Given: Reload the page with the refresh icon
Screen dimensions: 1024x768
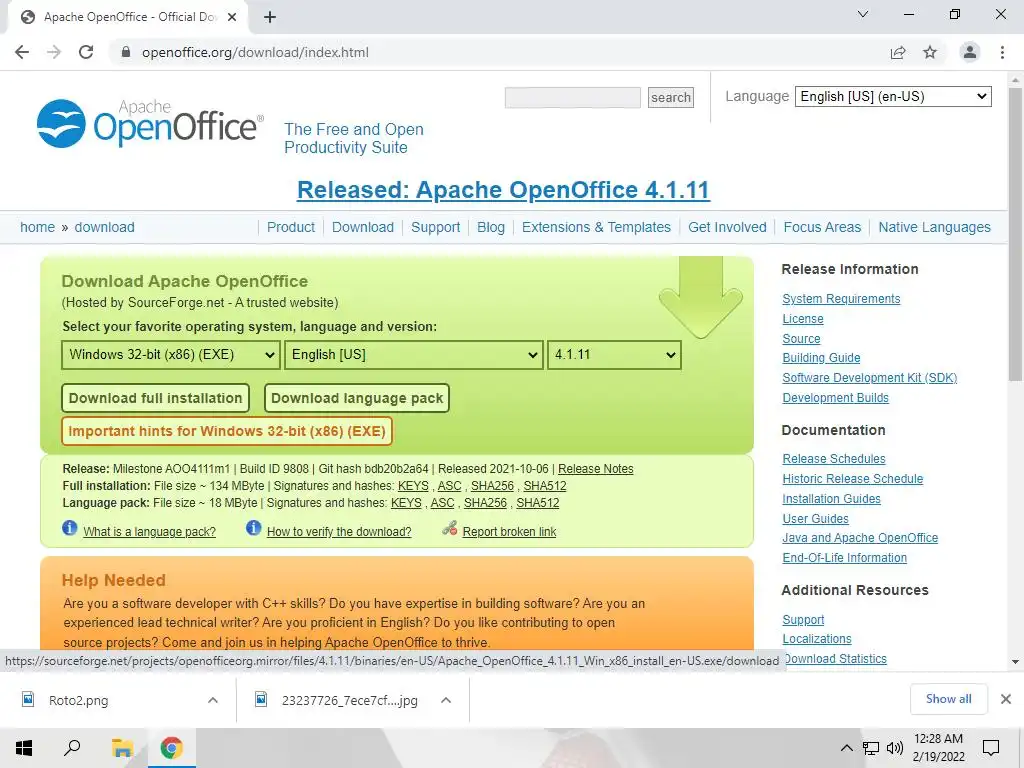Looking at the screenshot, I should click(86, 52).
